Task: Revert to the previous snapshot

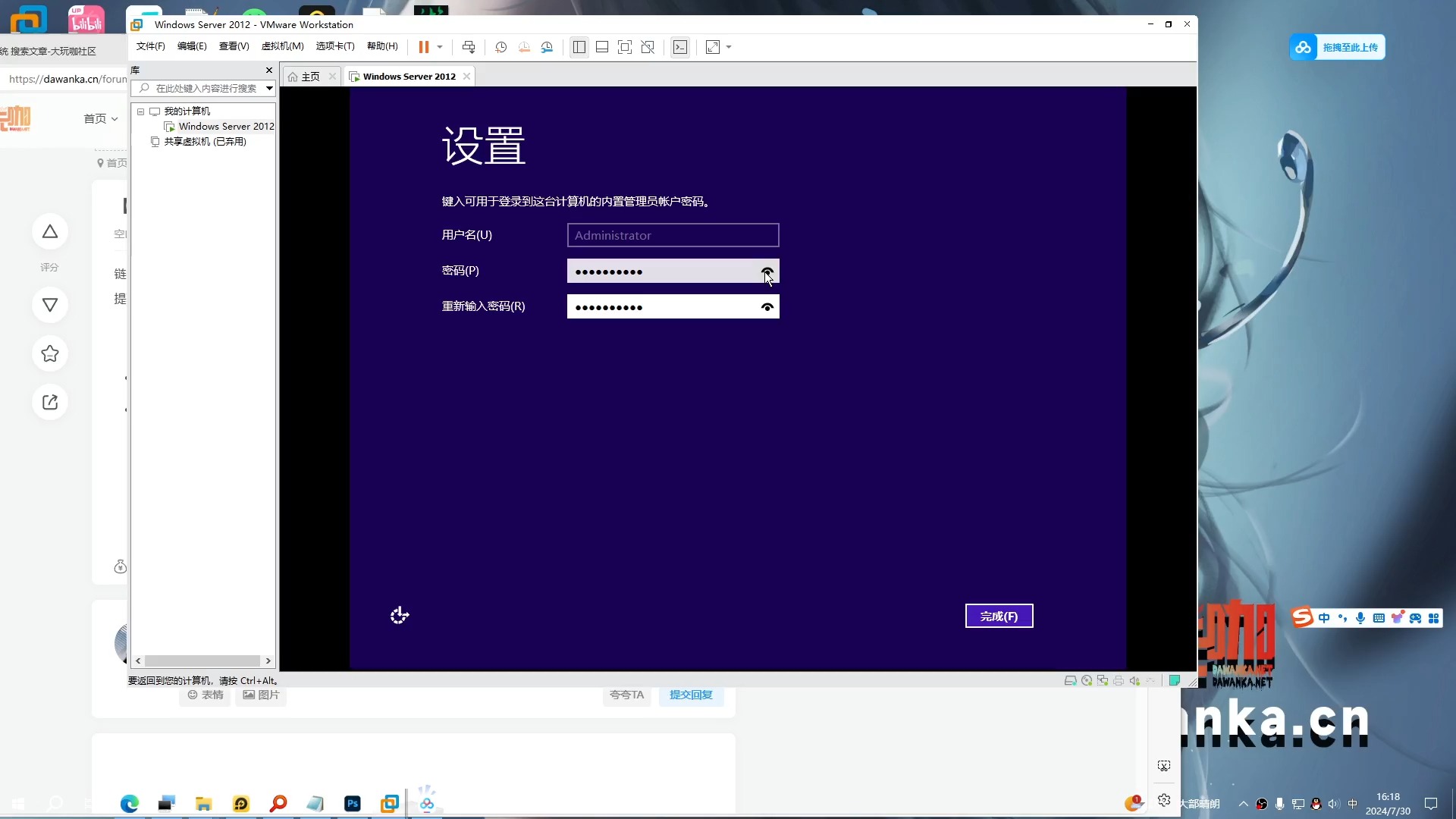Action: coord(524,47)
